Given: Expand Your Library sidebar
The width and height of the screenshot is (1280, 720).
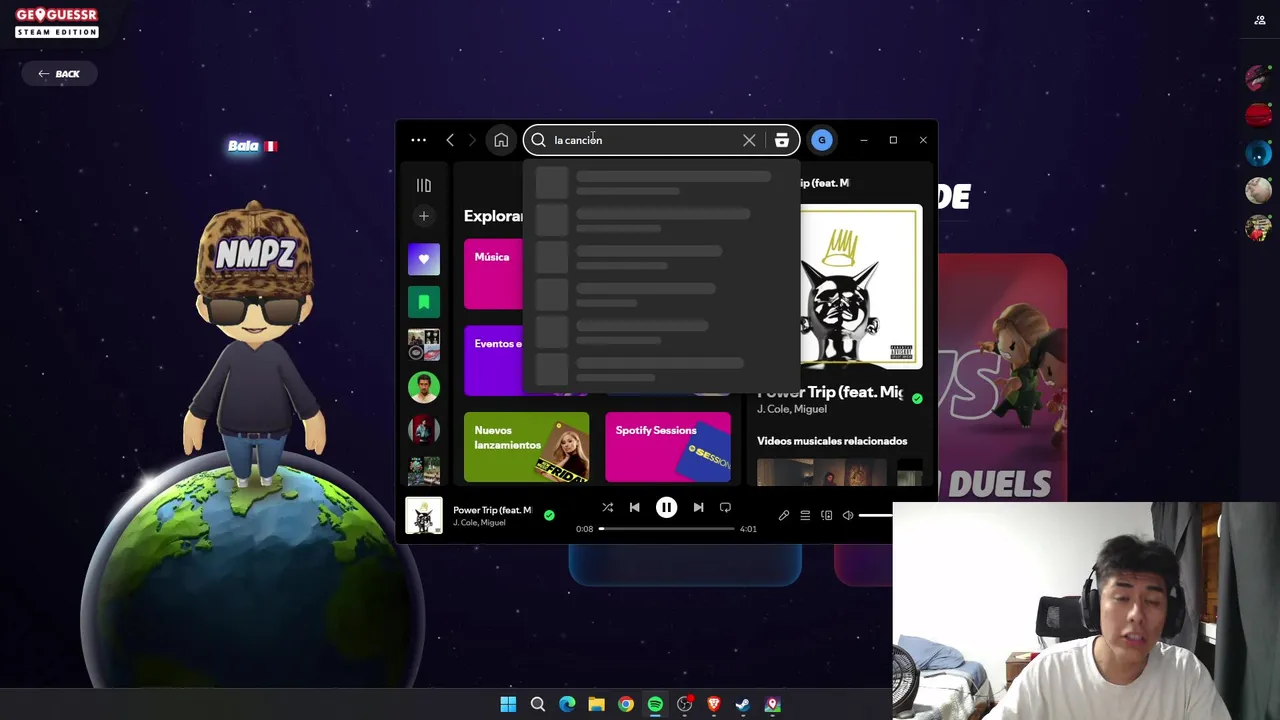Looking at the screenshot, I should tap(423, 185).
